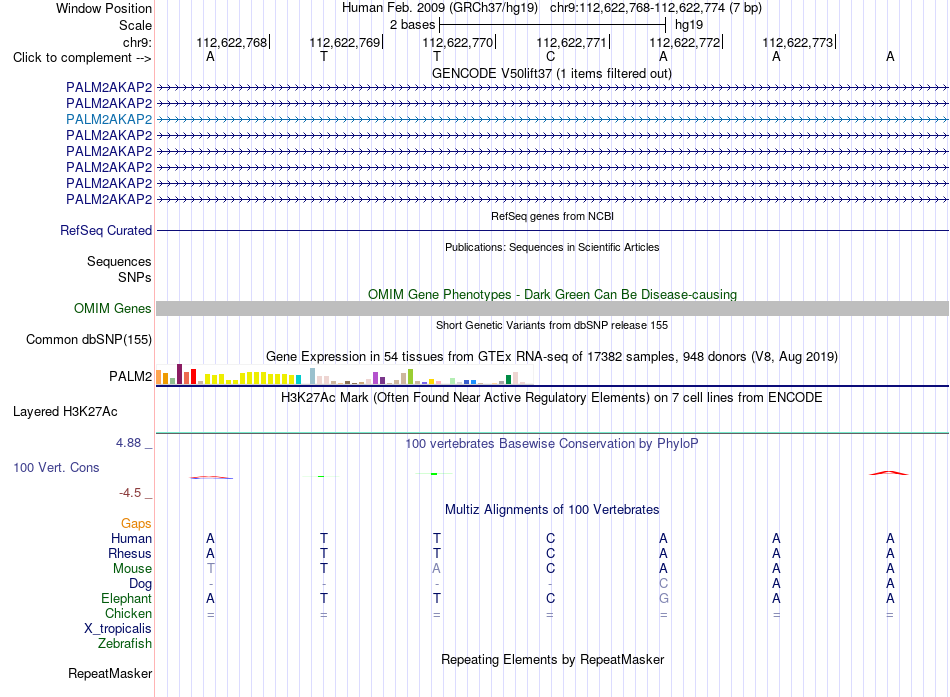950x697 pixels.
Task: Click the Mouse alignment row label
Action: point(132,569)
